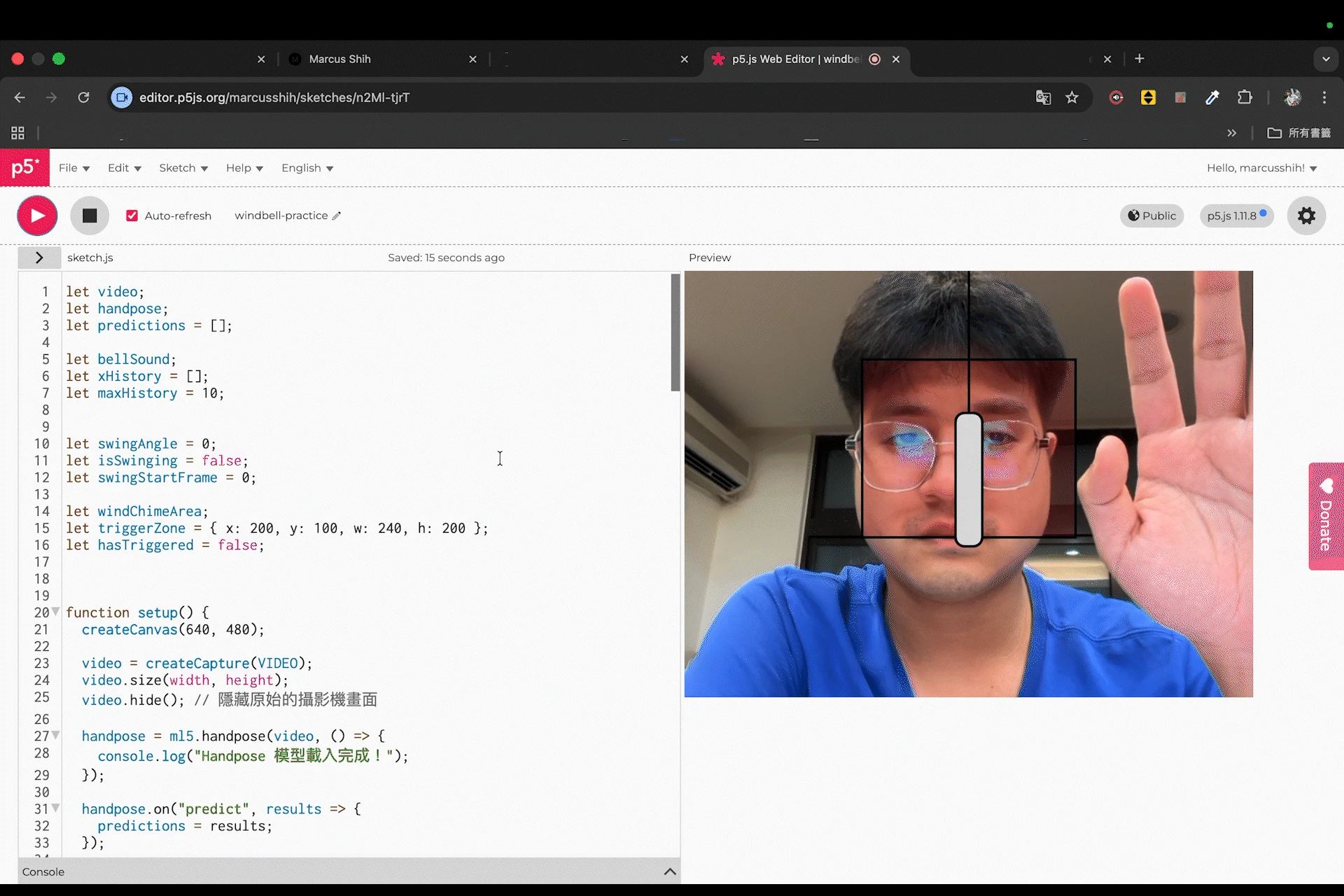
Task: Open the apps grid in bookmarks bar
Action: [x=18, y=133]
